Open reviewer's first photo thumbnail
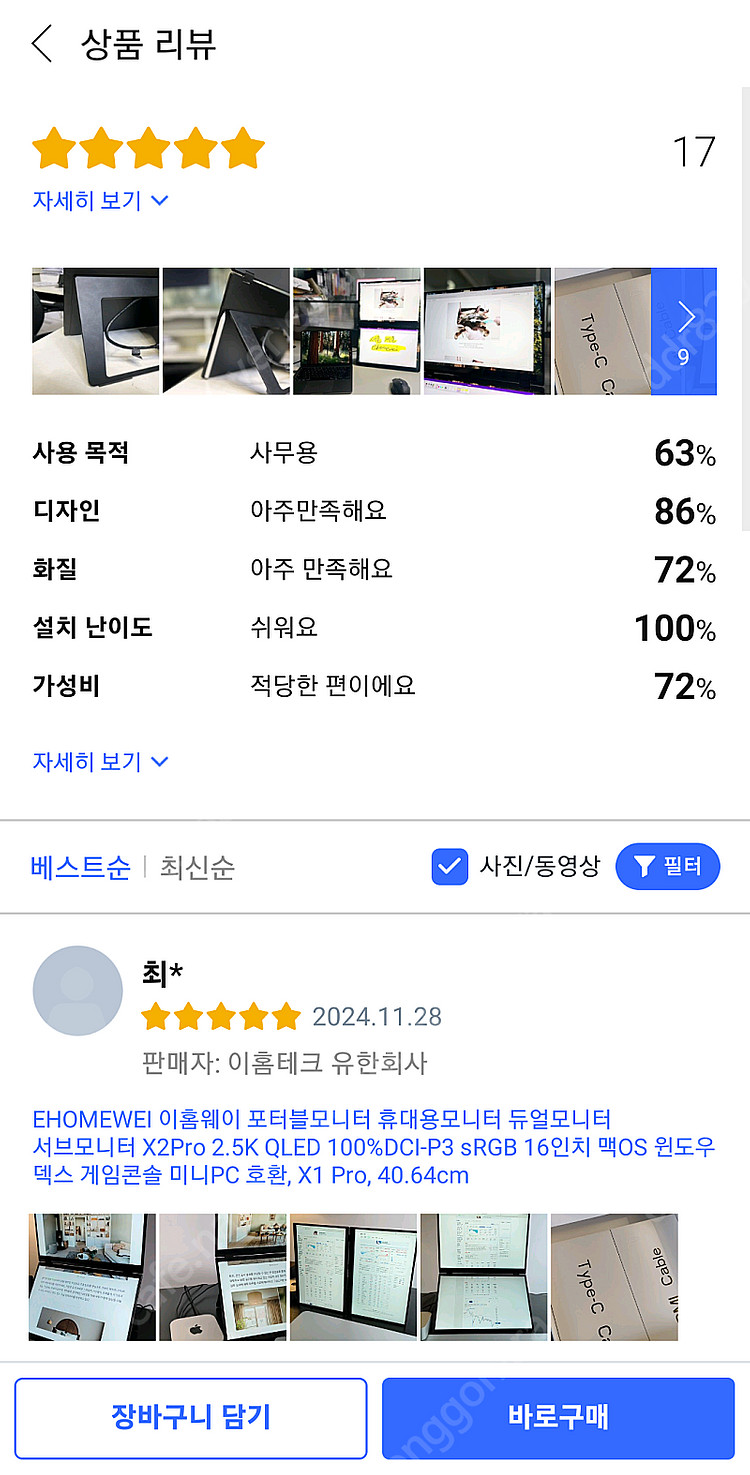The width and height of the screenshot is (750, 1475). click(x=92, y=1277)
